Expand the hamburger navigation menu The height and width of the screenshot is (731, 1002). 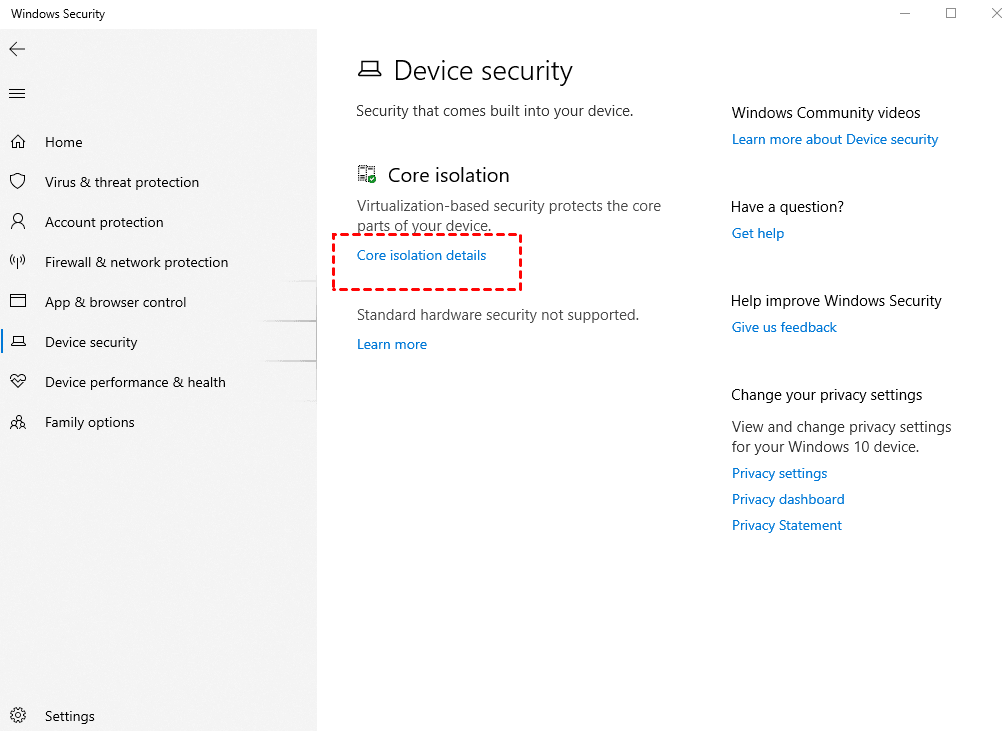17,94
